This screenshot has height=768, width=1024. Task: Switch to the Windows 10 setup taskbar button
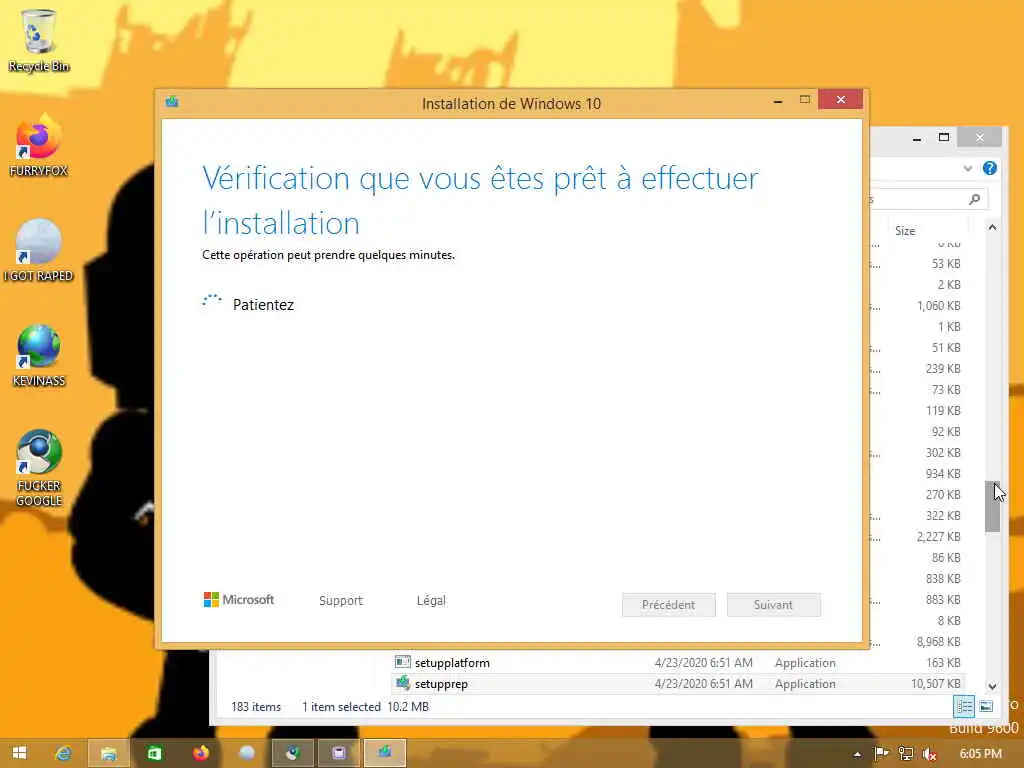coord(385,753)
